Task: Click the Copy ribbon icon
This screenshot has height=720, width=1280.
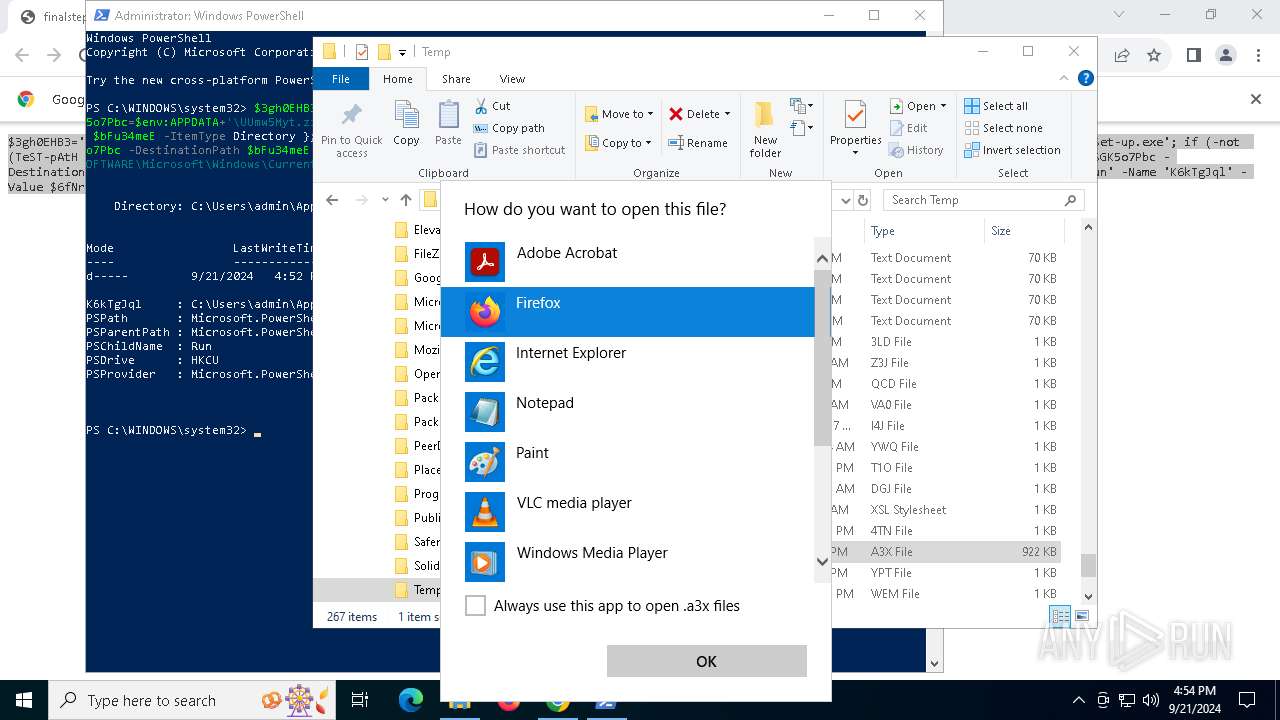Action: [406, 124]
